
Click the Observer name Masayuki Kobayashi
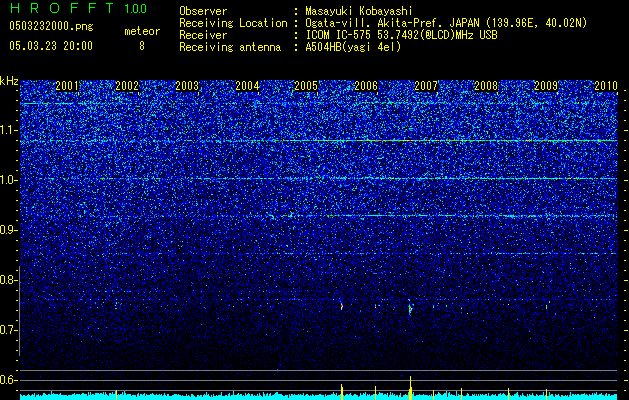coord(359,11)
